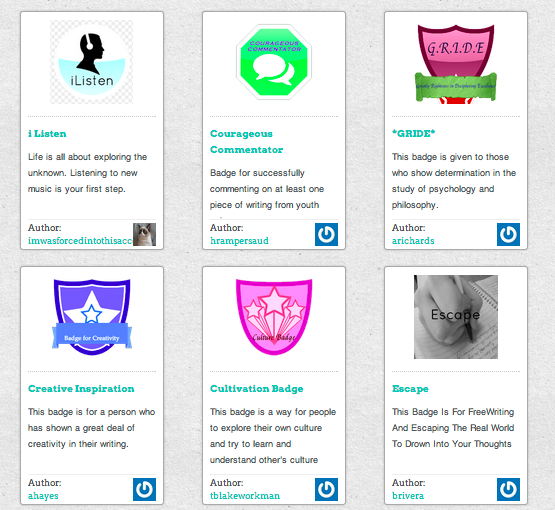The image size is (555, 510).
Task: Click arichards' blue power avatar icon
Action: pos(508,234)
